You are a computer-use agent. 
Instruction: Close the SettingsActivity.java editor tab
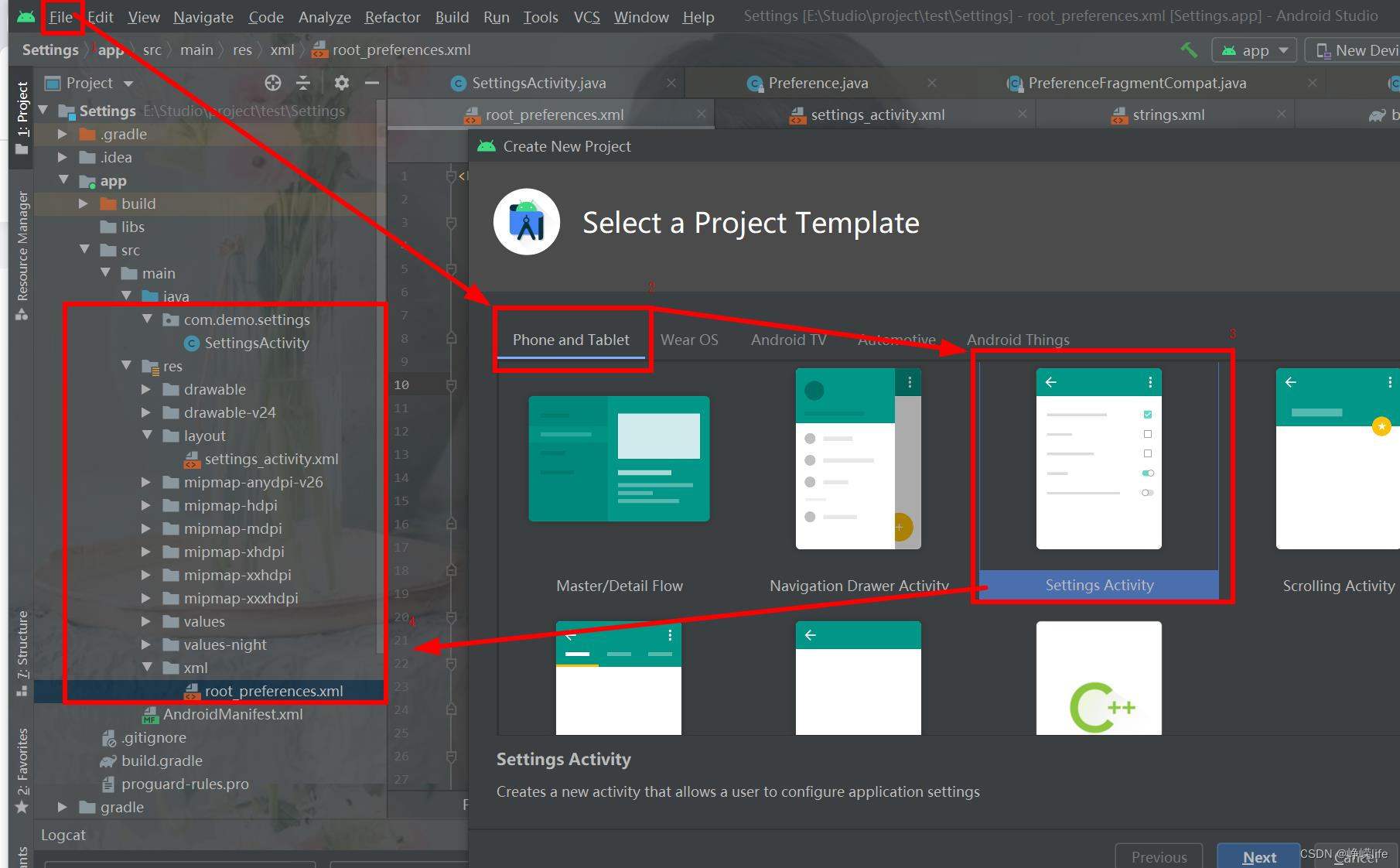pos(671,83)
